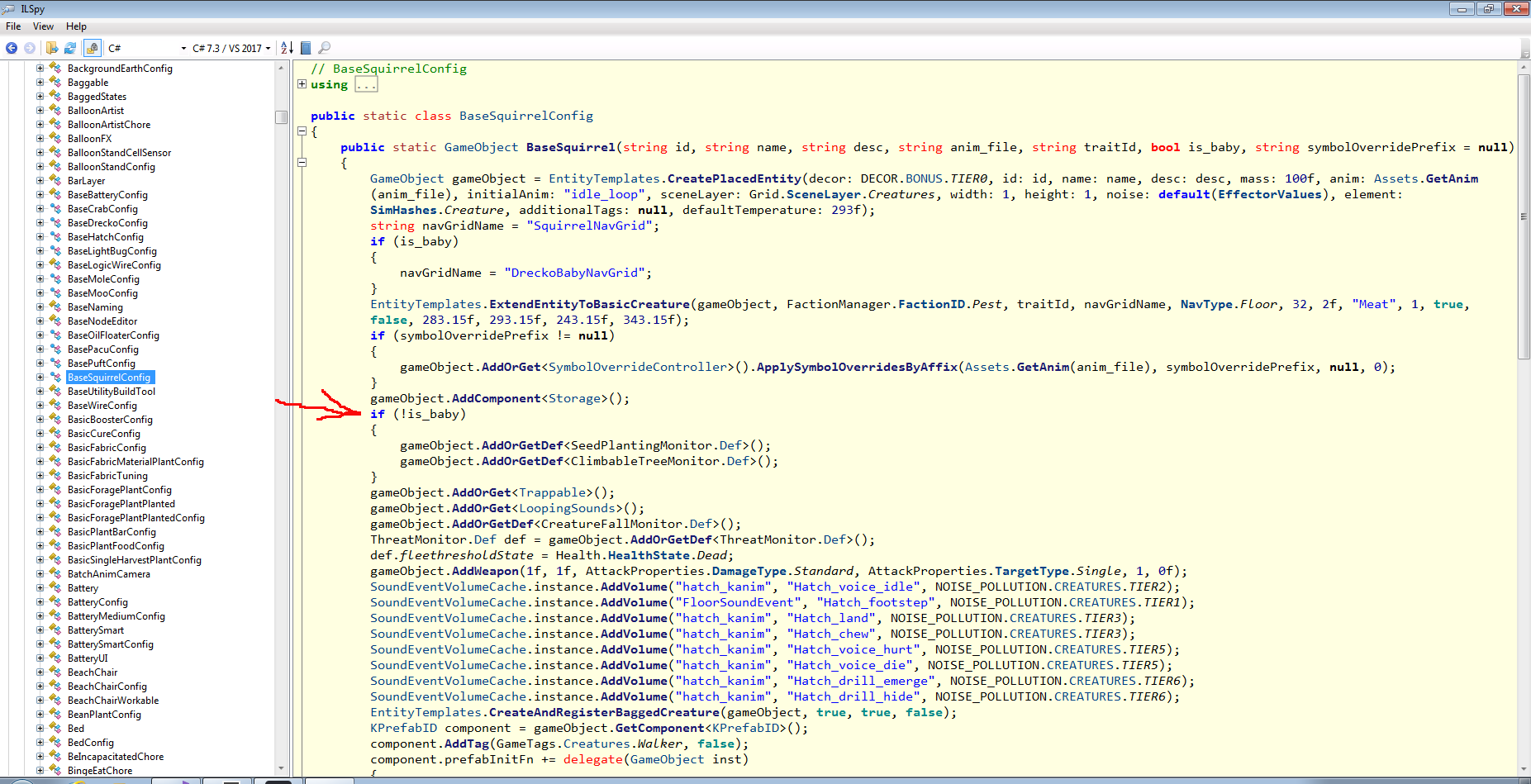Click the Back navigation arrow

(x=12, y=48)
